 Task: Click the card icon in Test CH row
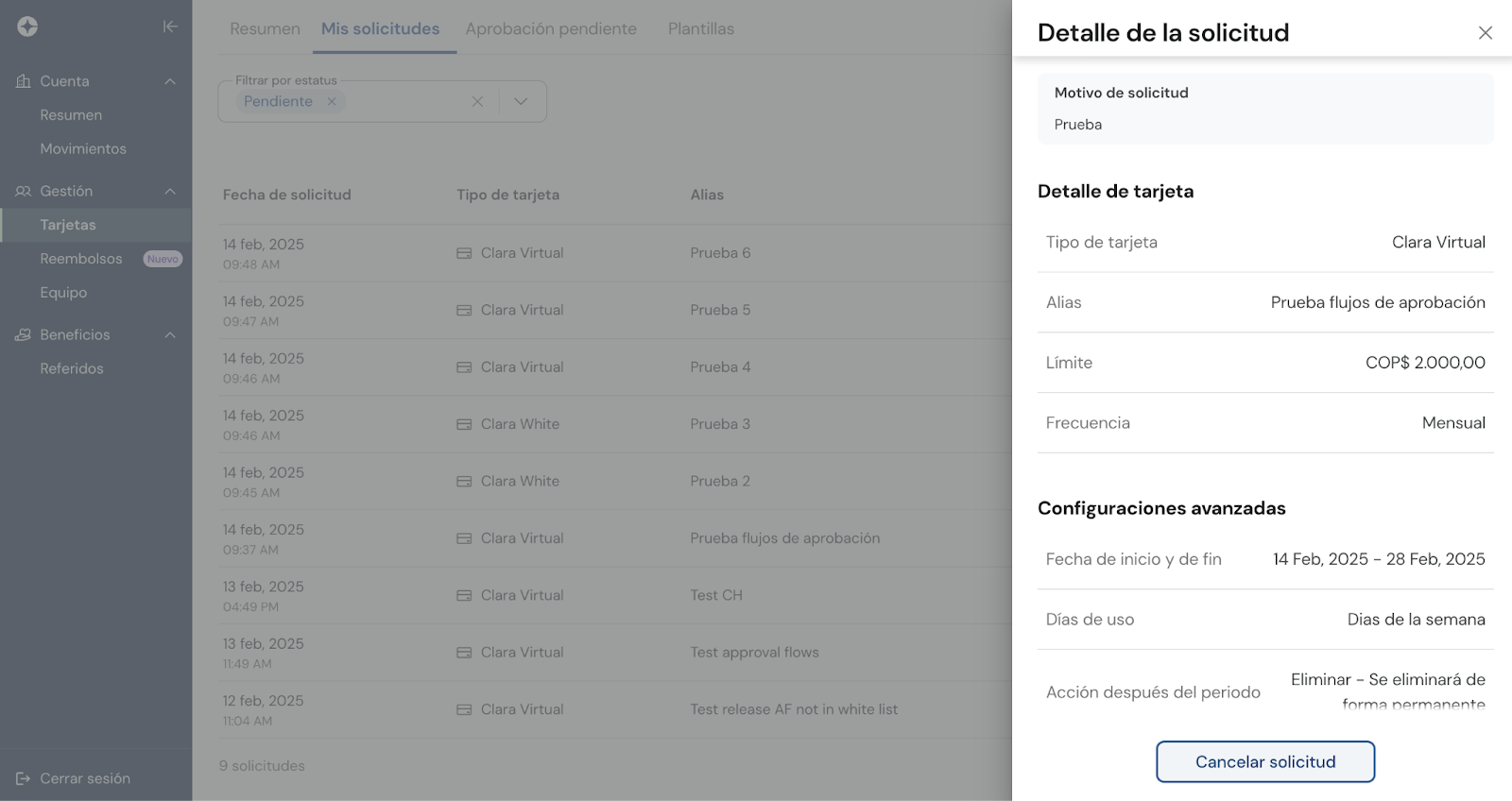tap(464, 595)
